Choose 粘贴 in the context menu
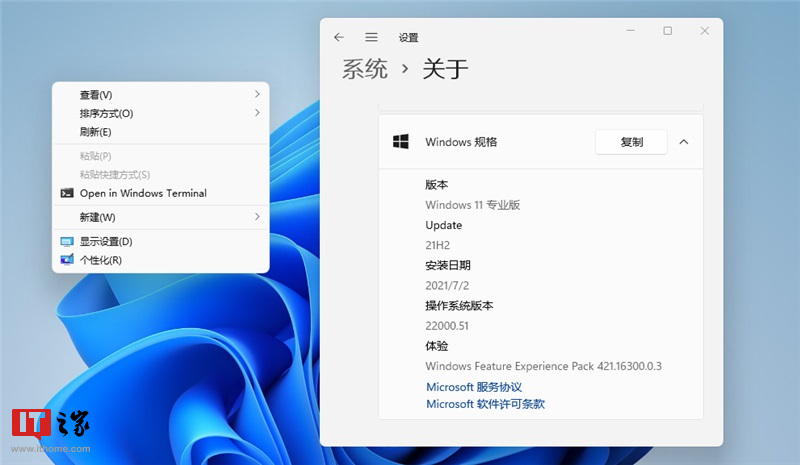This screenshot has width=800, height=465. (x=96, y=156)
